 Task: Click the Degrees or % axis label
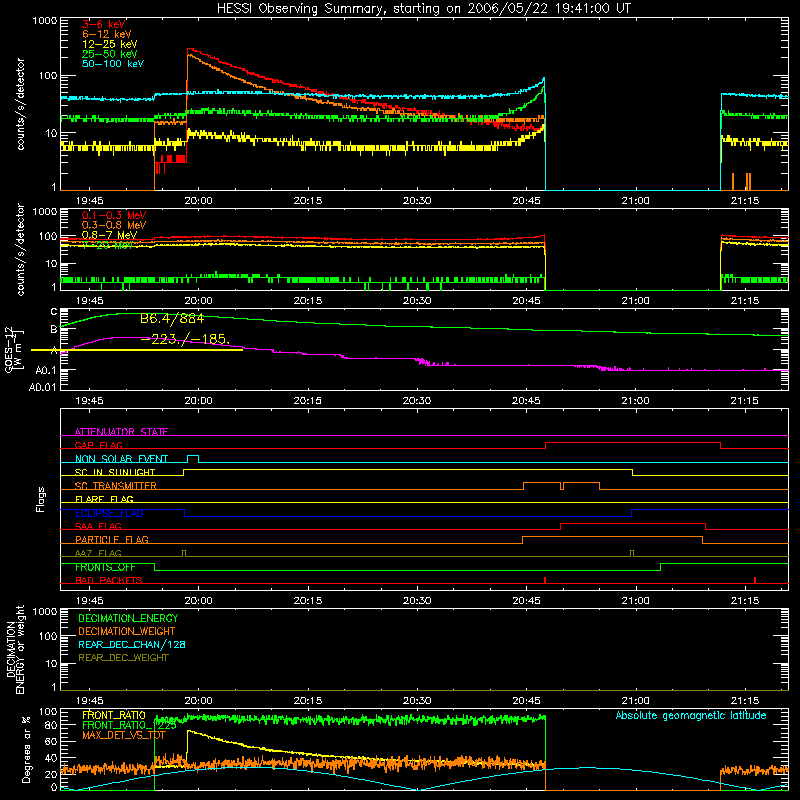pyautogui.click(x=26, y=749)
